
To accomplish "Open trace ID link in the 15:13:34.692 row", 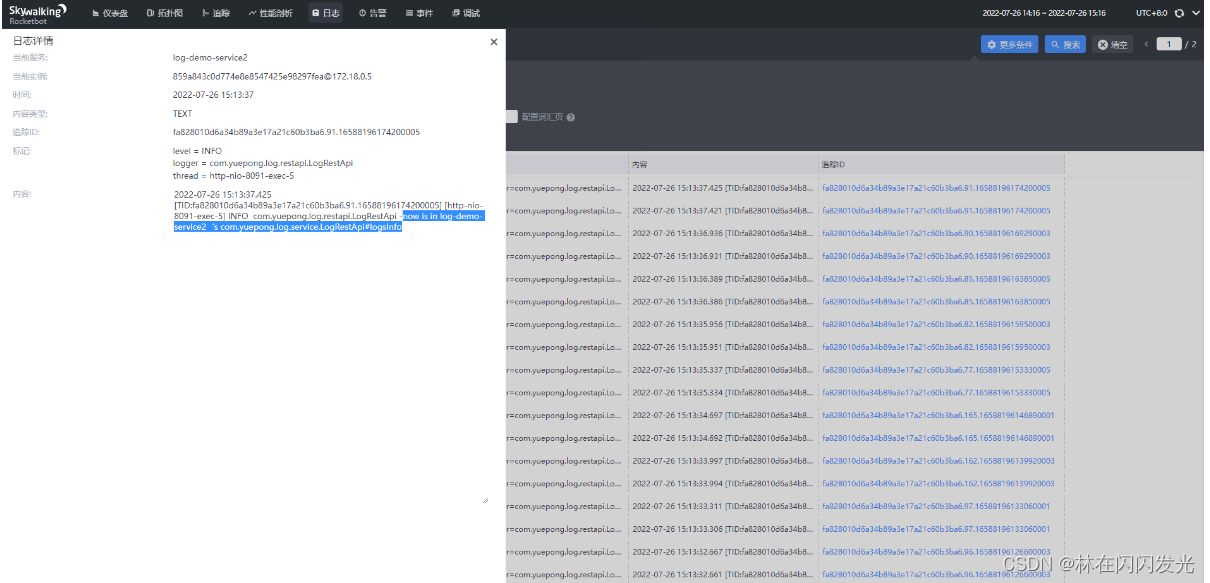I will point(938,438).
